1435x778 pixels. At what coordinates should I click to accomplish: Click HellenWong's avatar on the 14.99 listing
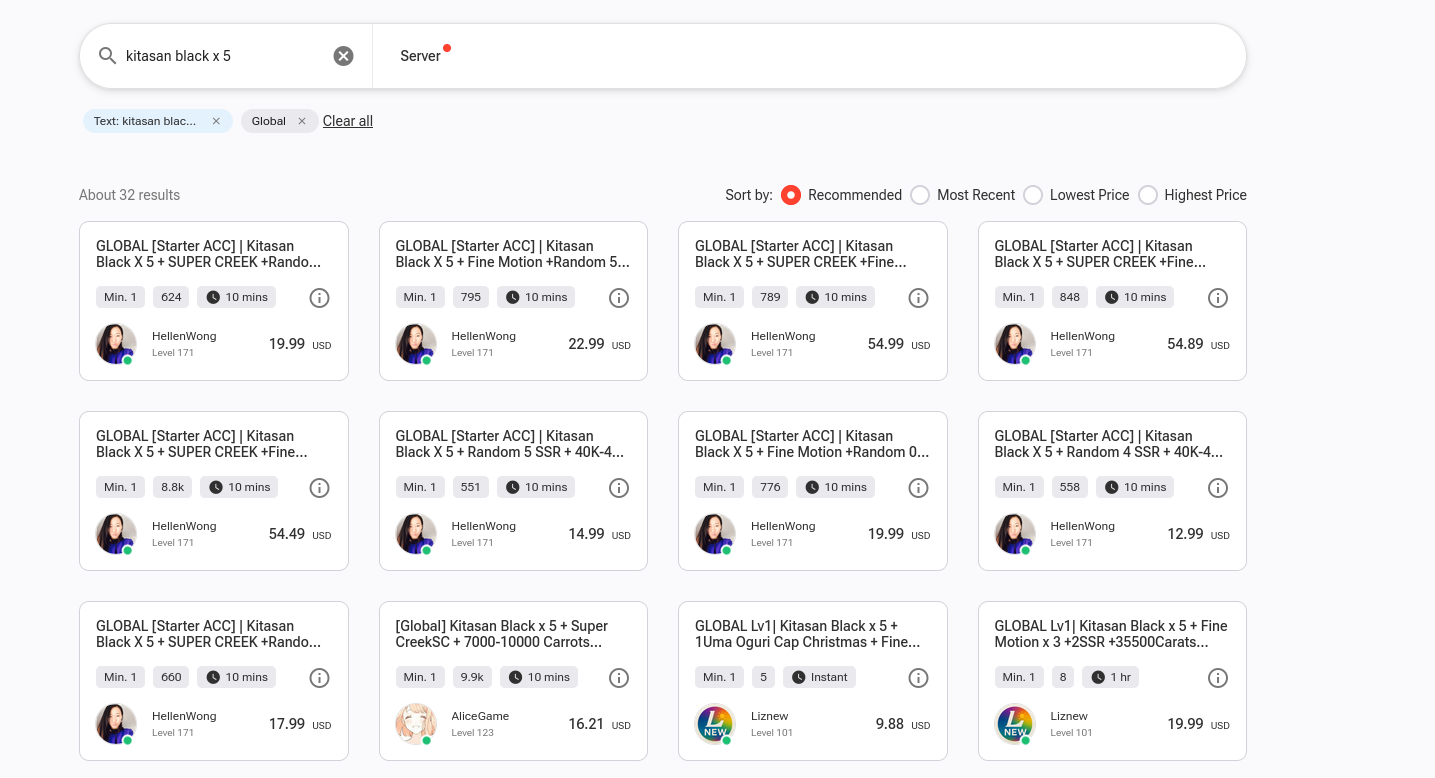coord(416,534)
